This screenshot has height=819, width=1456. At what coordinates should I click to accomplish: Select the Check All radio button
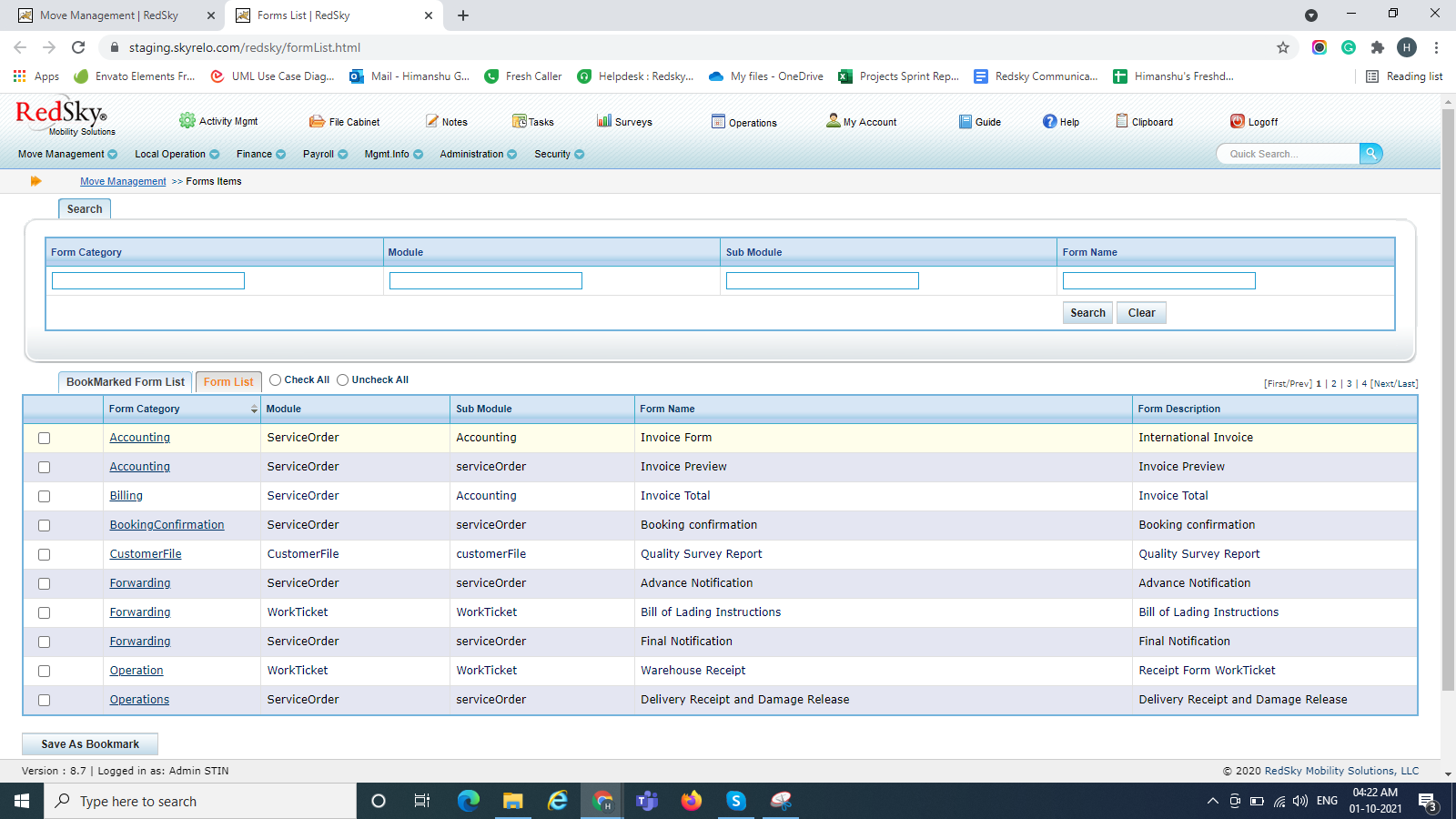[275, 380]
